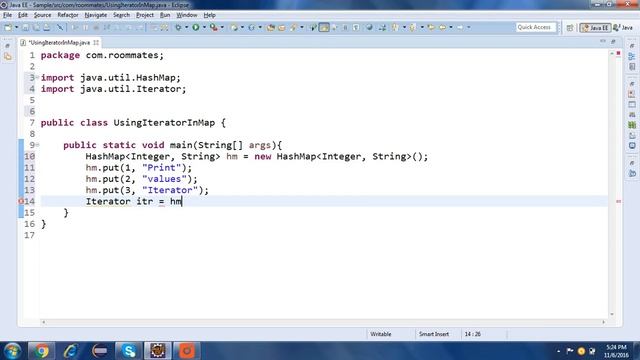Open the File menu
Image resolution: width=640 pixels, height=360 pixels.
coord(7,15)
